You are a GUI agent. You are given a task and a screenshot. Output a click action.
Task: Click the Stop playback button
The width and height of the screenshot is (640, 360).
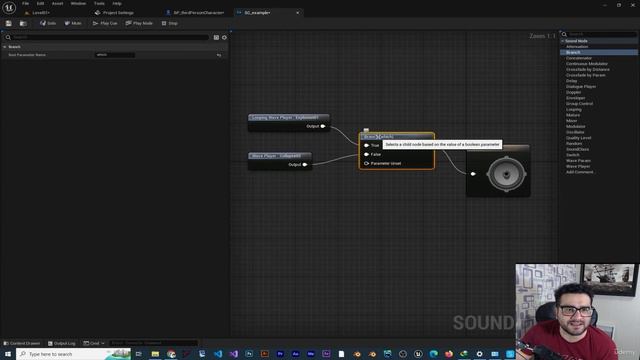point(169,23)
